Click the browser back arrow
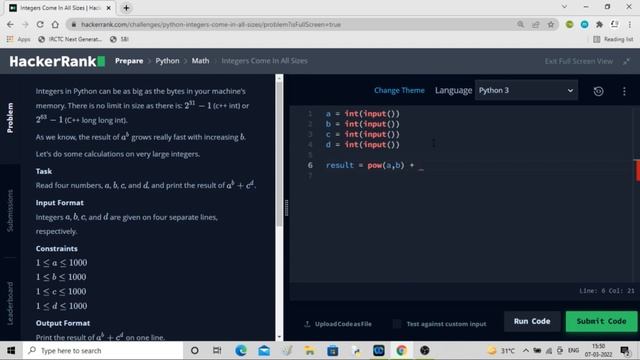640x360 pixels. pyautogui.click(x=10, y=24)
